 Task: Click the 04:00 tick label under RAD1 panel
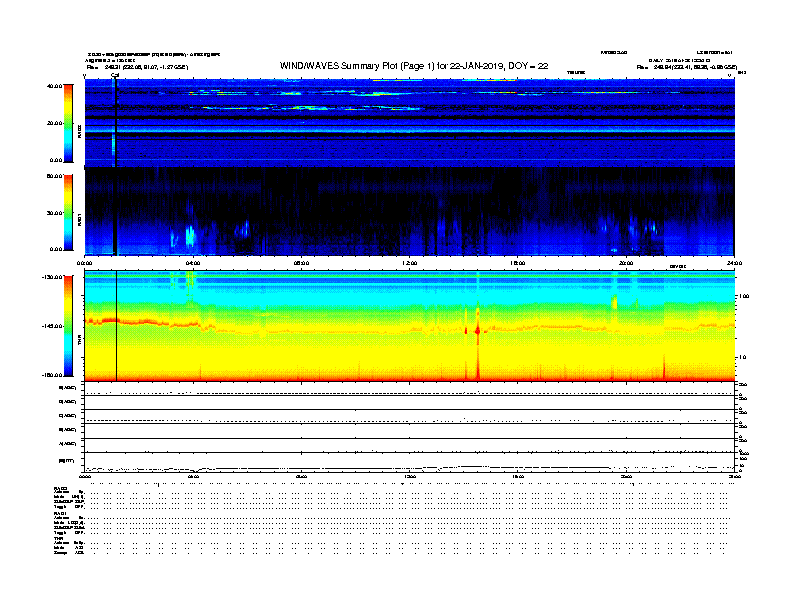tap(193, 263)
